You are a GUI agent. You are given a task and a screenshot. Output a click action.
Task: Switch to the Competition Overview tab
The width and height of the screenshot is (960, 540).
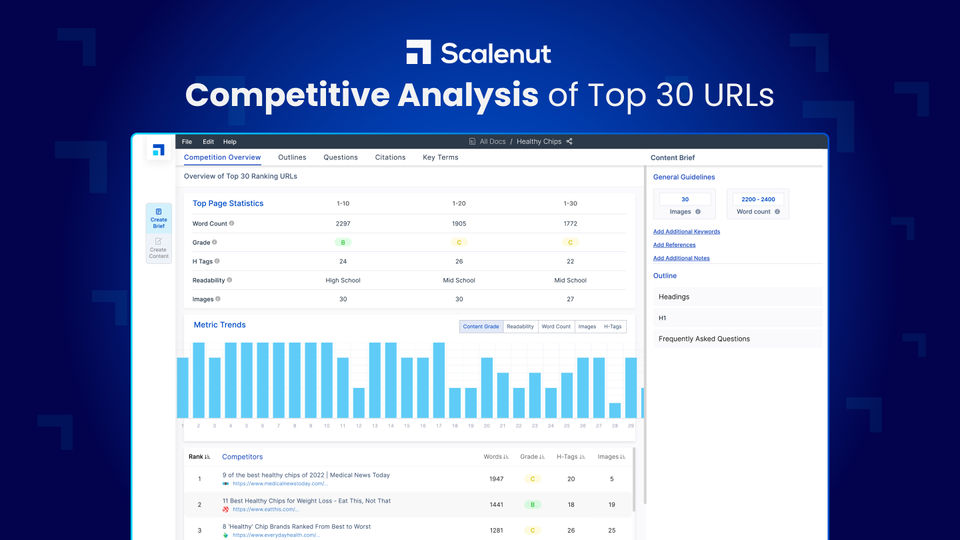coord(222,157)
